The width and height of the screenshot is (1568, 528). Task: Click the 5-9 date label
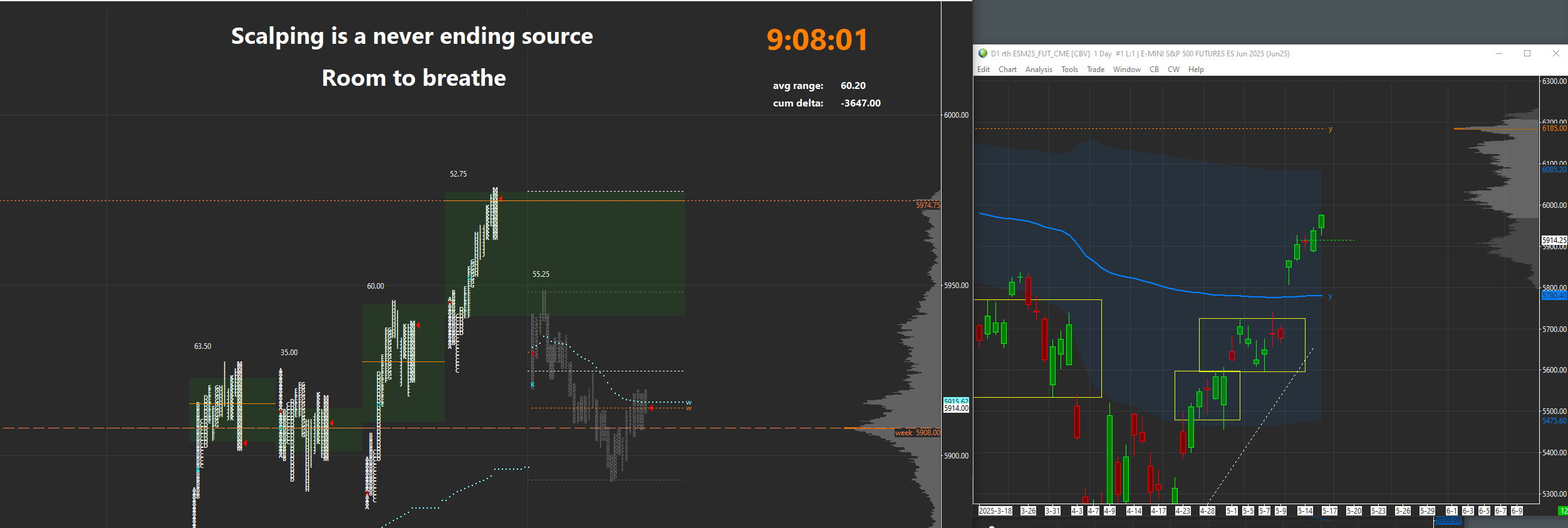pyautogui.click(x=1280, y=511)
